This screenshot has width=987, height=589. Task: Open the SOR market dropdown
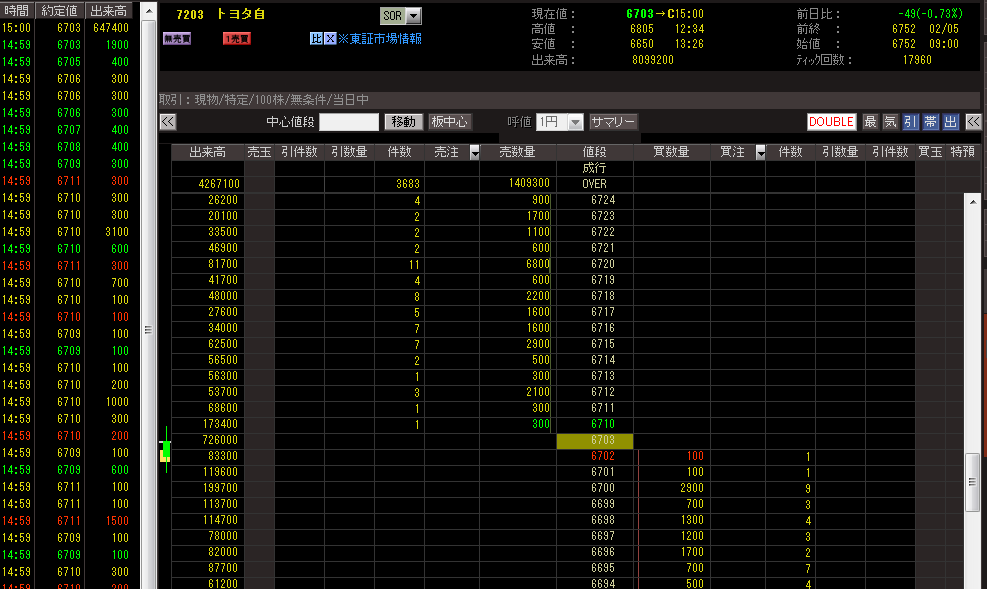tap(414, 16)
